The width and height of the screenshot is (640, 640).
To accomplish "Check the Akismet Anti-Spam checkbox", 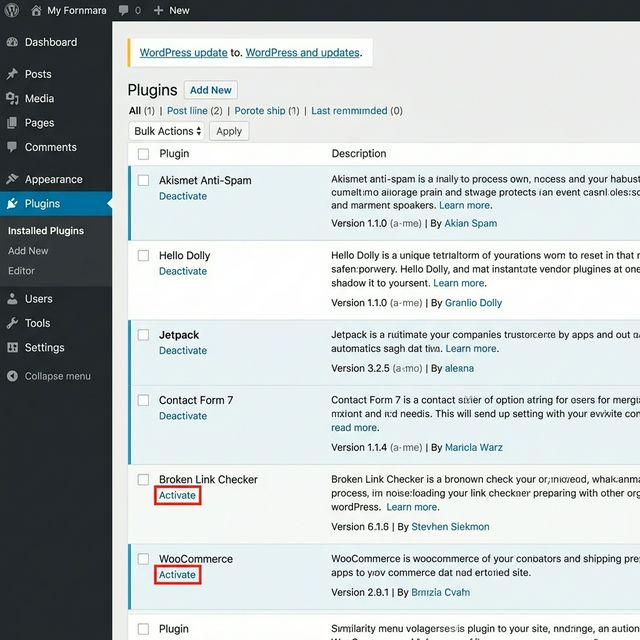I will click(143, 181).
